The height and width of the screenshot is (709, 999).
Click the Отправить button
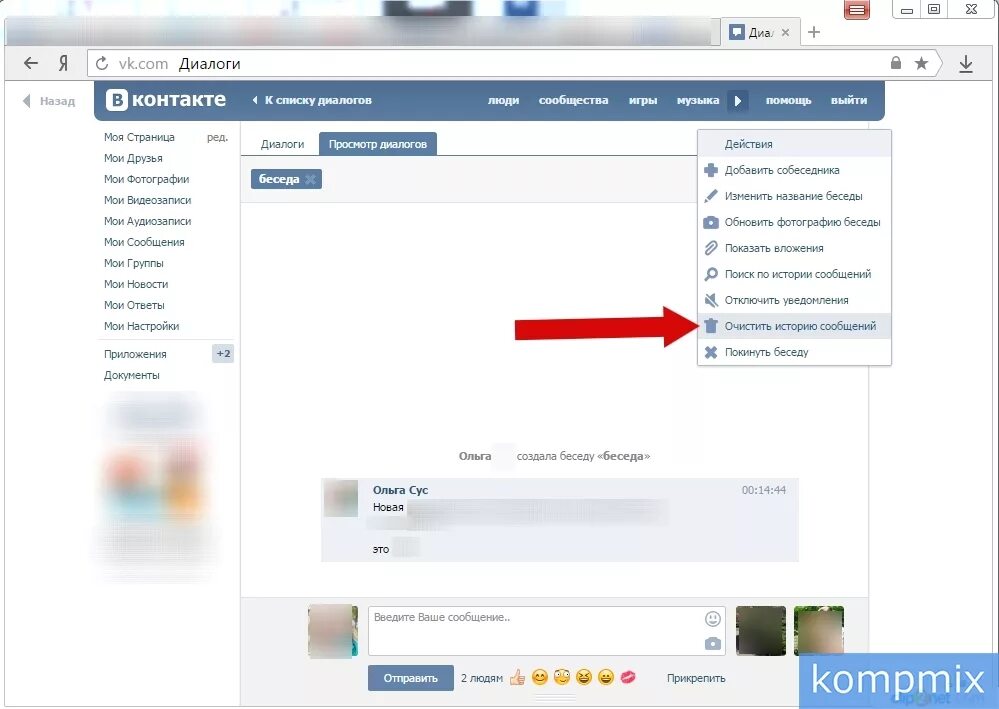tap(410, 678)
